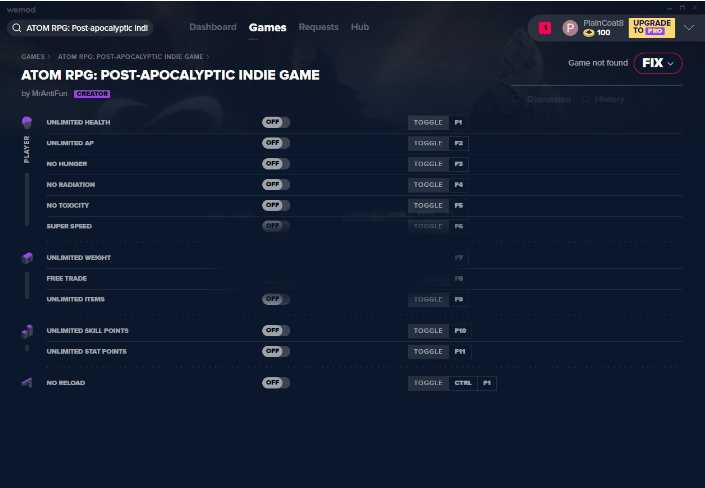Click chevron after ATOM RPG breadcrumb
Viewport: 705px width, 488px height.
[208, 57]
